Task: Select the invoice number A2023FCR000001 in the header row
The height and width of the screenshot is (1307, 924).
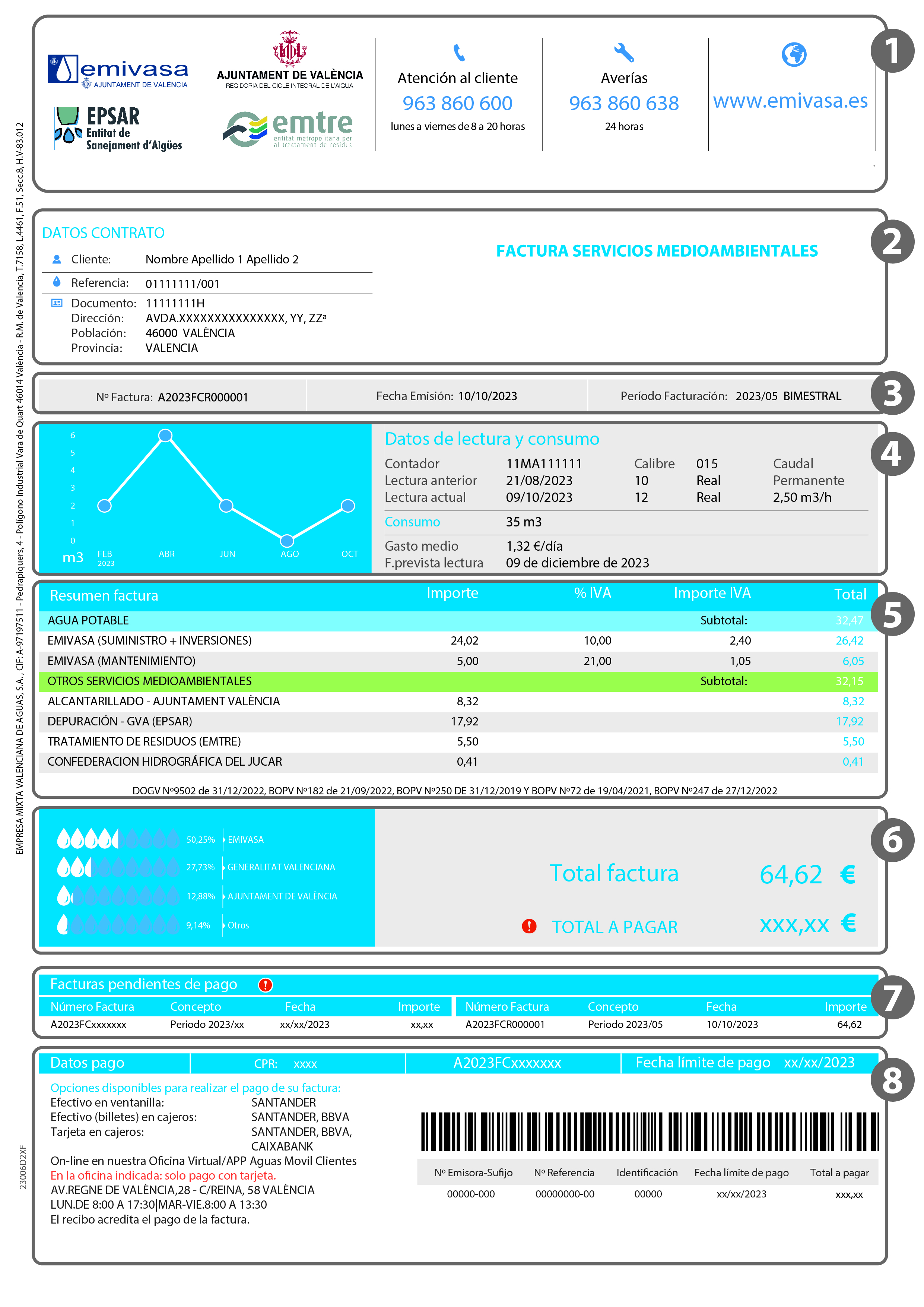Action: [x=203, y=397]
